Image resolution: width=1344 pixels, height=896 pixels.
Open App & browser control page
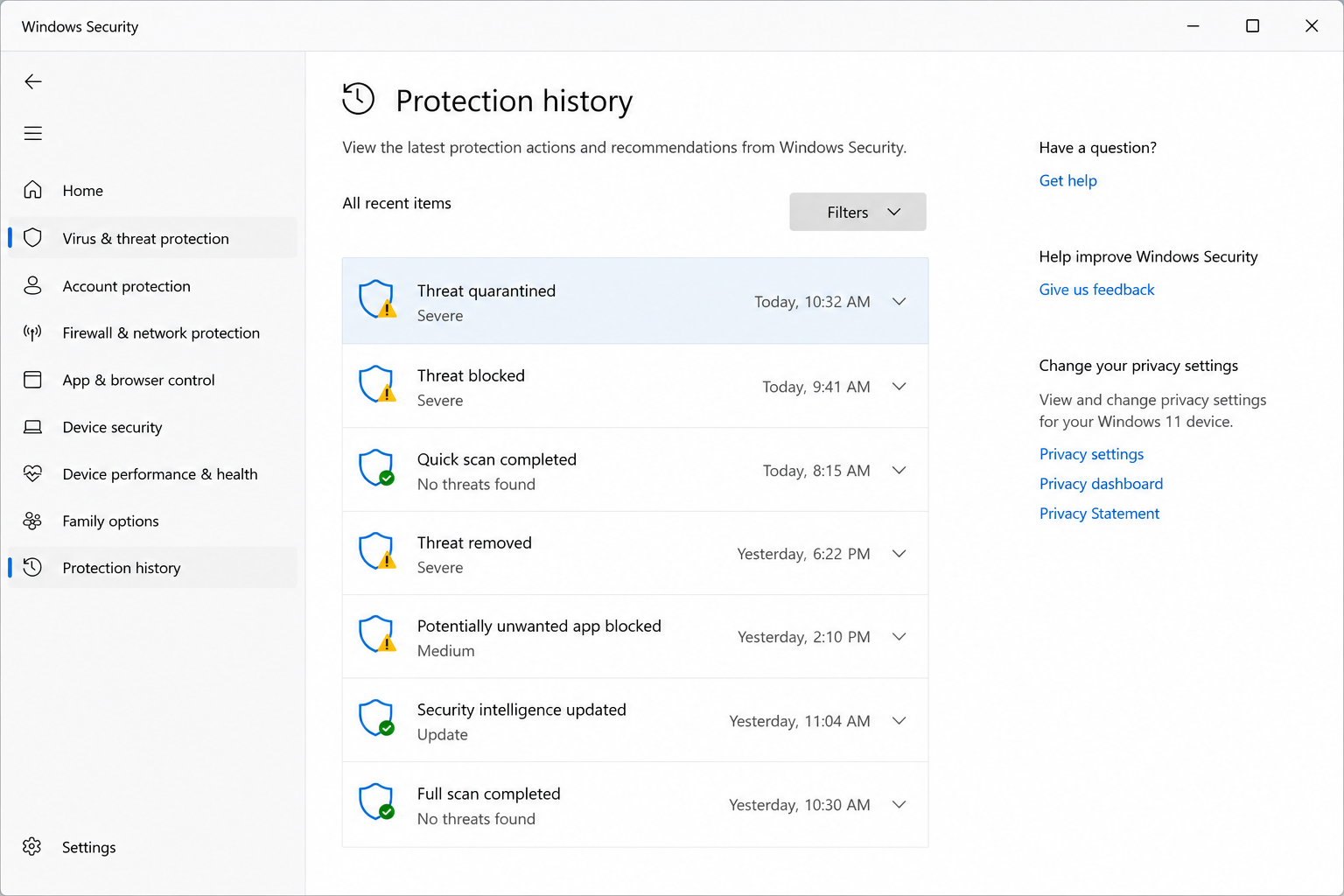click(152, 380)
